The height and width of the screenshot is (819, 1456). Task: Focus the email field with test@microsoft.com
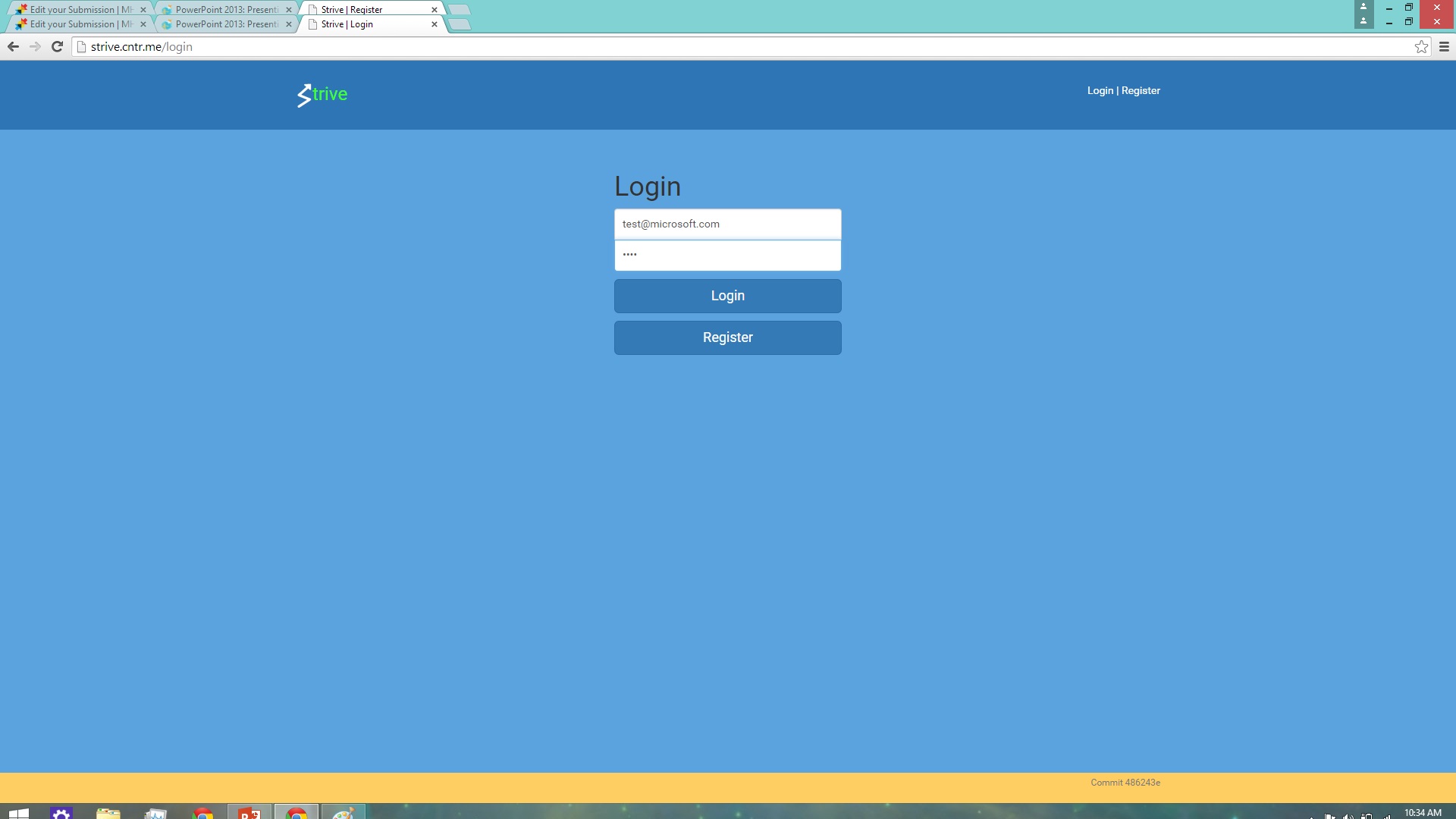point(727,224)
